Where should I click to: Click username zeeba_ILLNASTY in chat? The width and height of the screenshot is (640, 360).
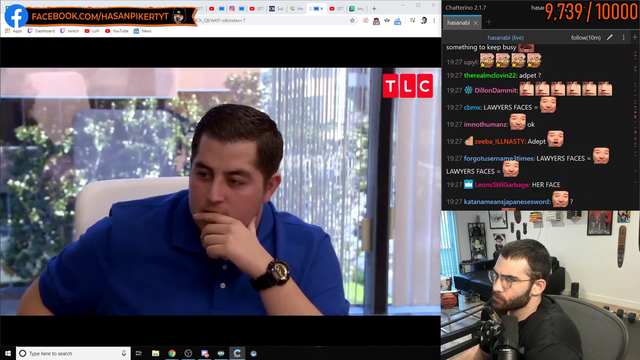click(500, 142)
